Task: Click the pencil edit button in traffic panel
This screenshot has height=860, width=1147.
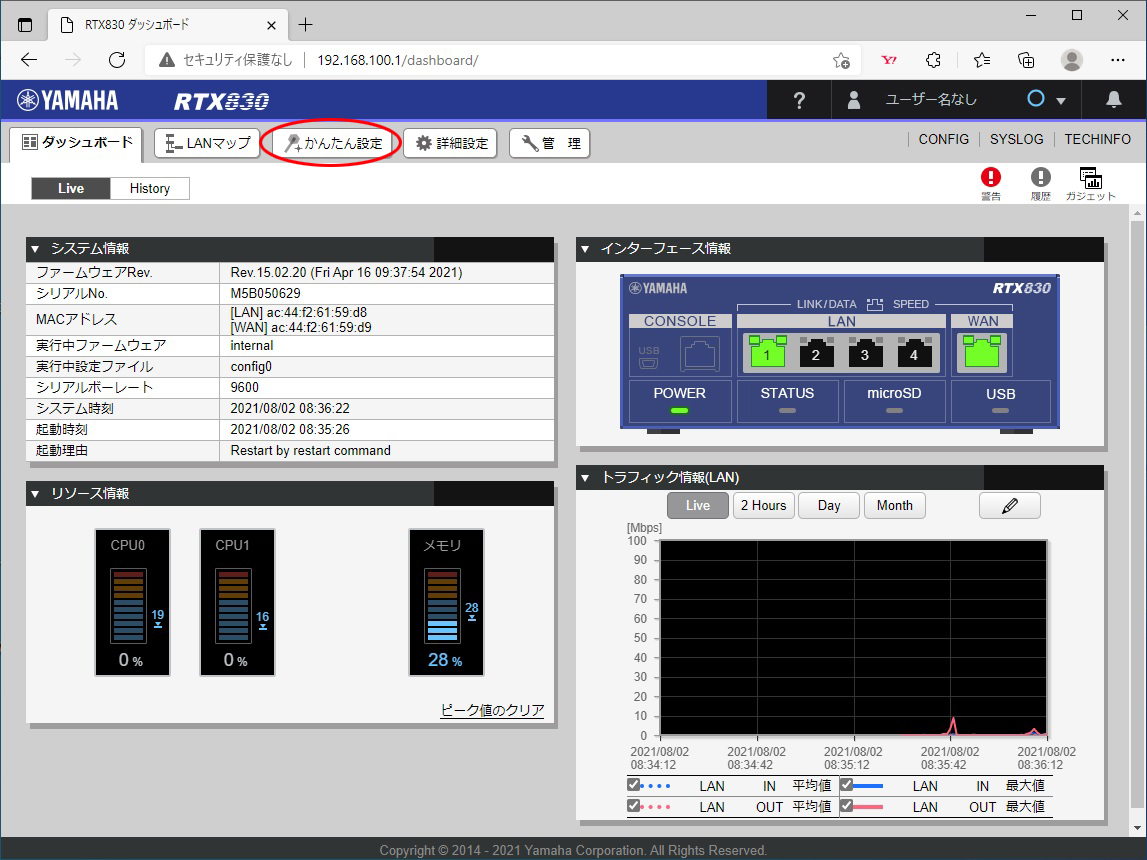Action: point(1009,505)
